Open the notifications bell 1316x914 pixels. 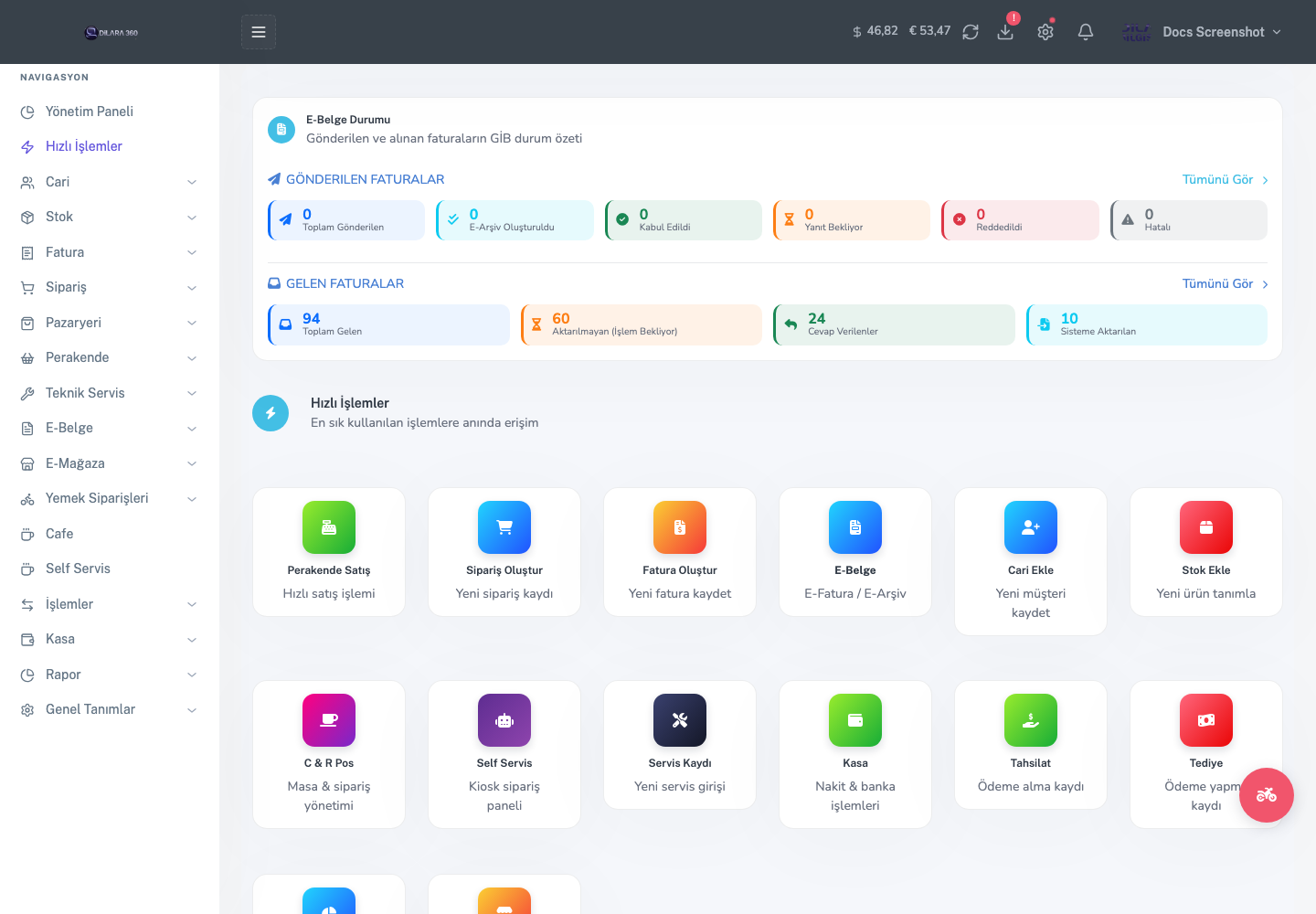(x=1086, y=32)
